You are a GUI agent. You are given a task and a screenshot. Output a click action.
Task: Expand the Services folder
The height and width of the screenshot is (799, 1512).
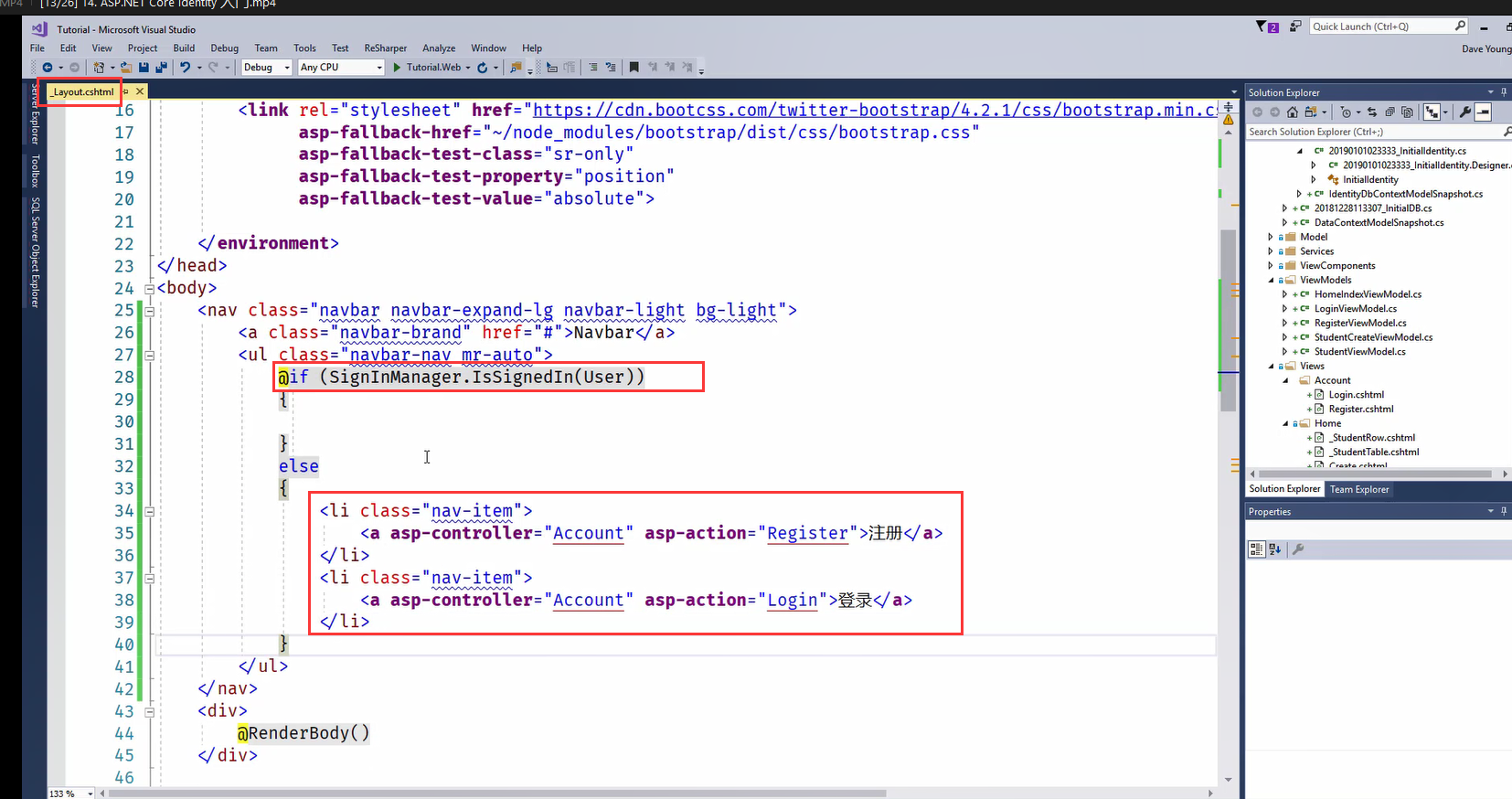click(1270, 251)
